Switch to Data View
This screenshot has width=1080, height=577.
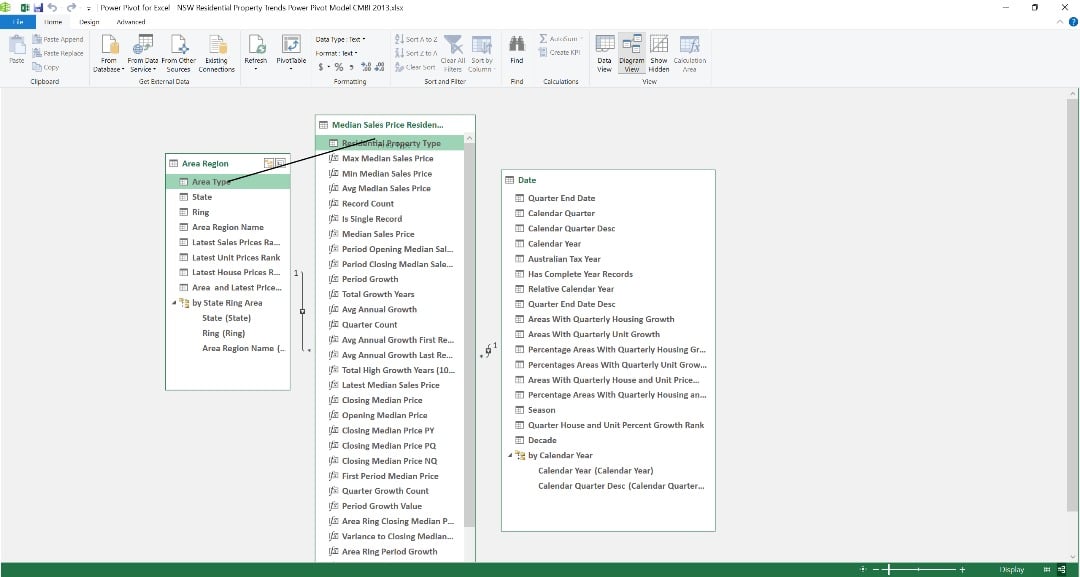(x=604, y=54)
